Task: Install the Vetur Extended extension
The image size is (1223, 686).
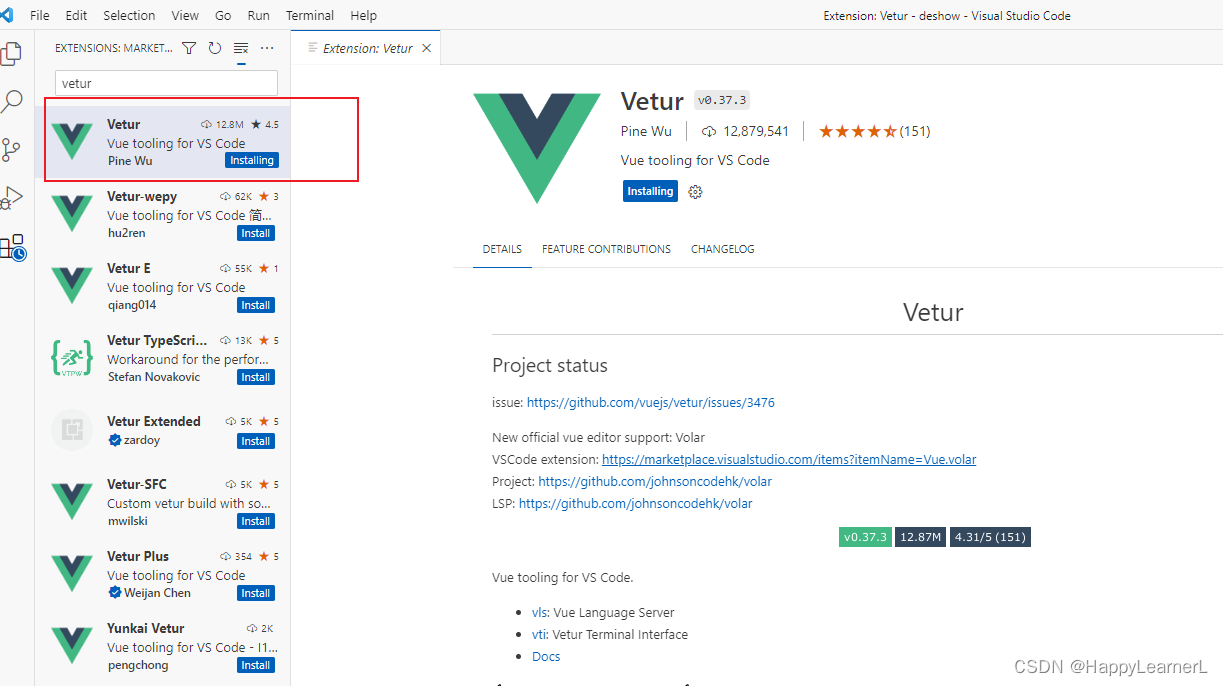Action: click(x=256, y=441)
